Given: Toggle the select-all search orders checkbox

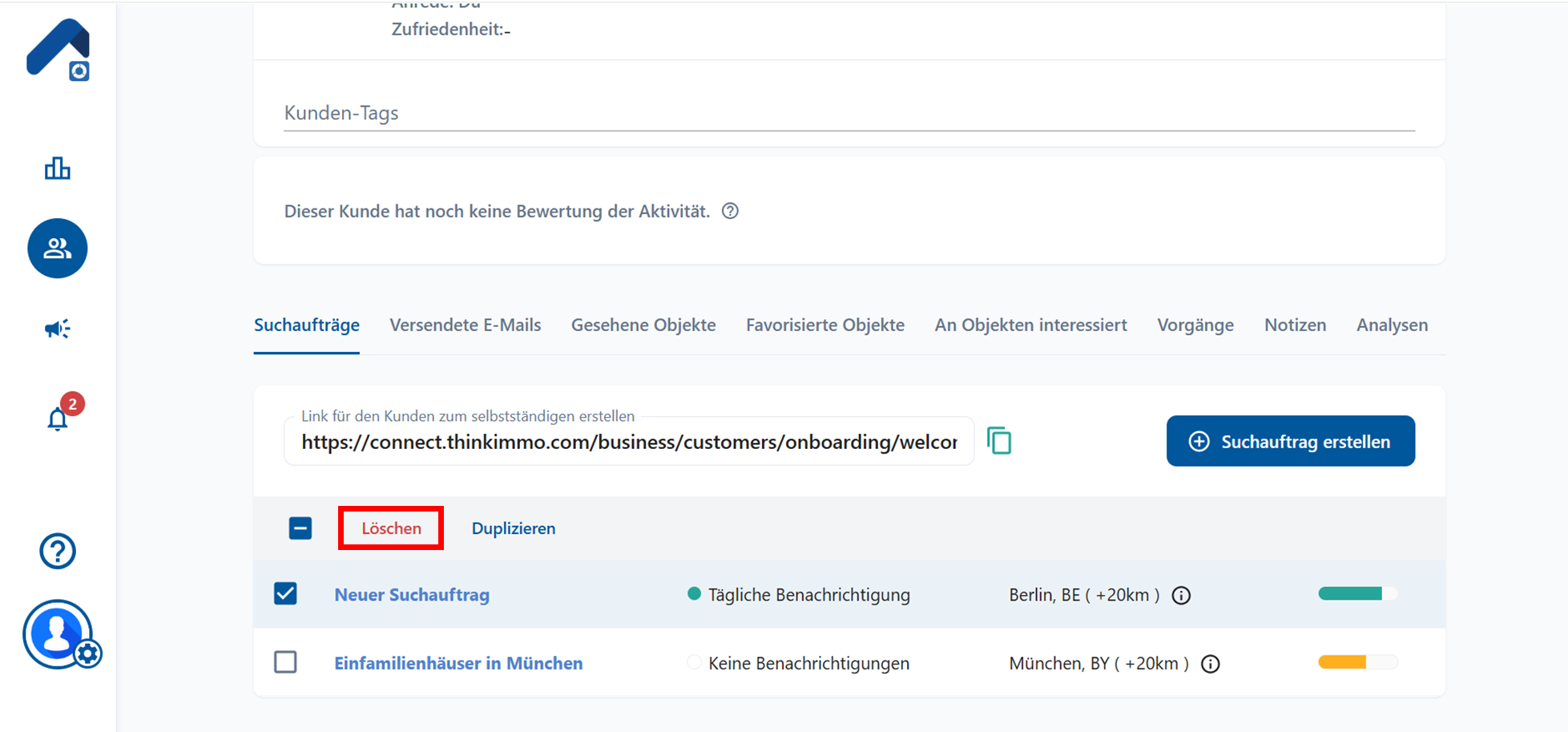Looking at the screenshot, I should point(300,528).
